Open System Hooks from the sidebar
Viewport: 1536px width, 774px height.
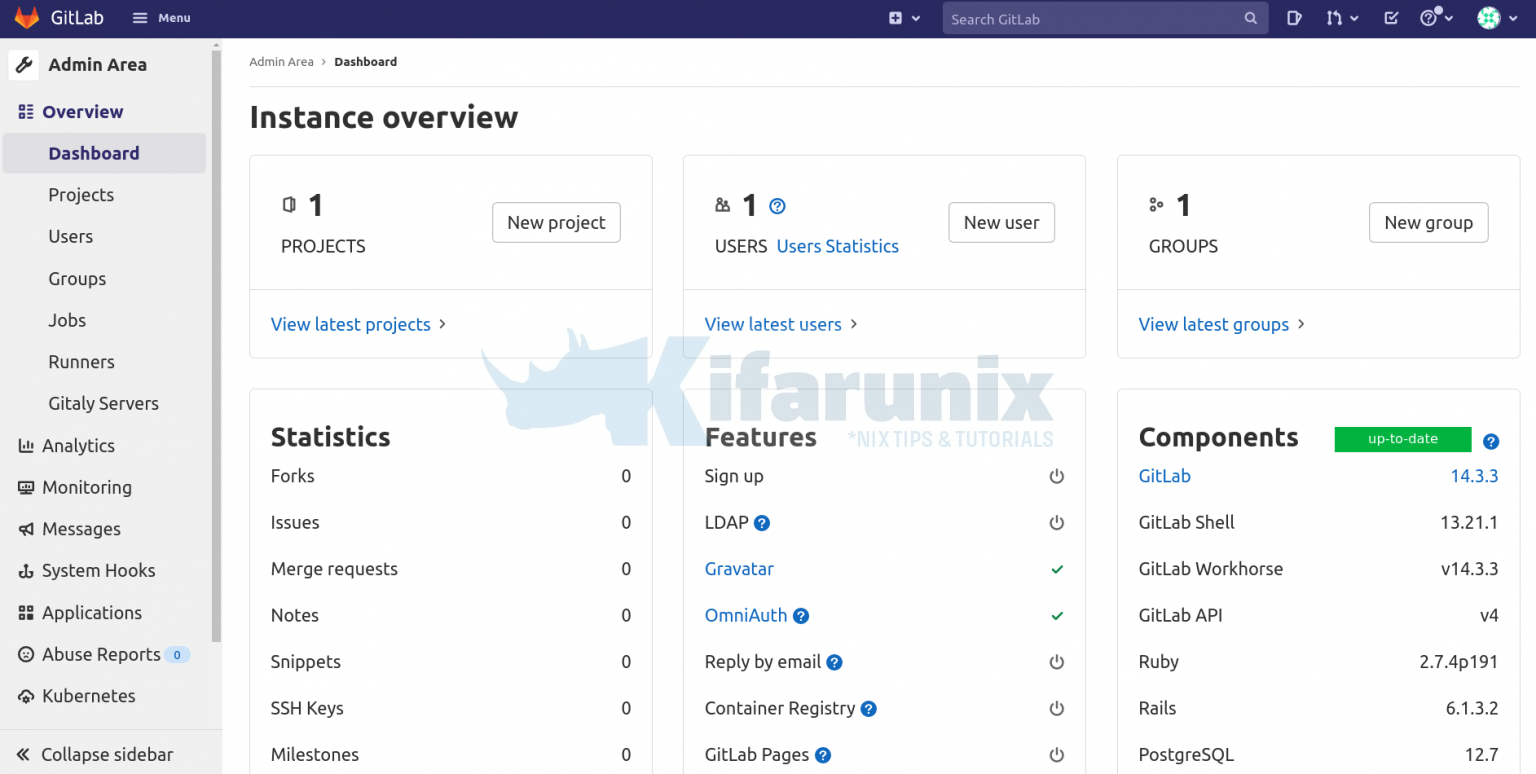tap(98, 570)
